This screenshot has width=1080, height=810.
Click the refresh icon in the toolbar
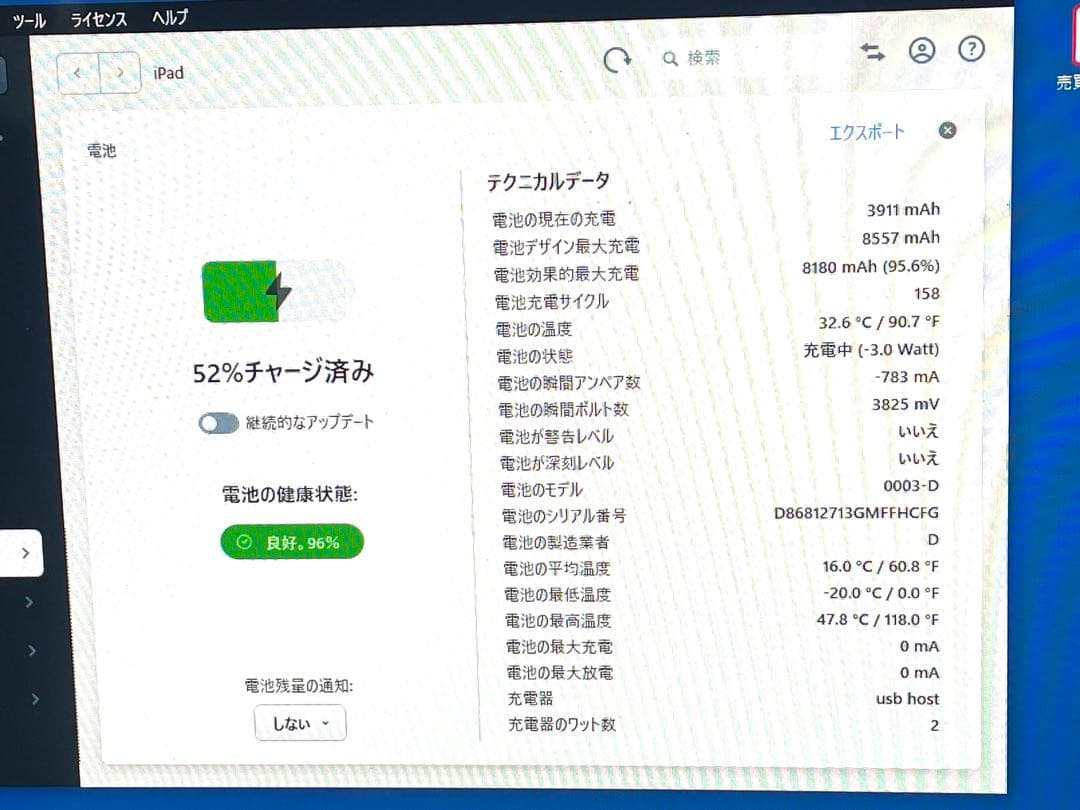point(617,59)
